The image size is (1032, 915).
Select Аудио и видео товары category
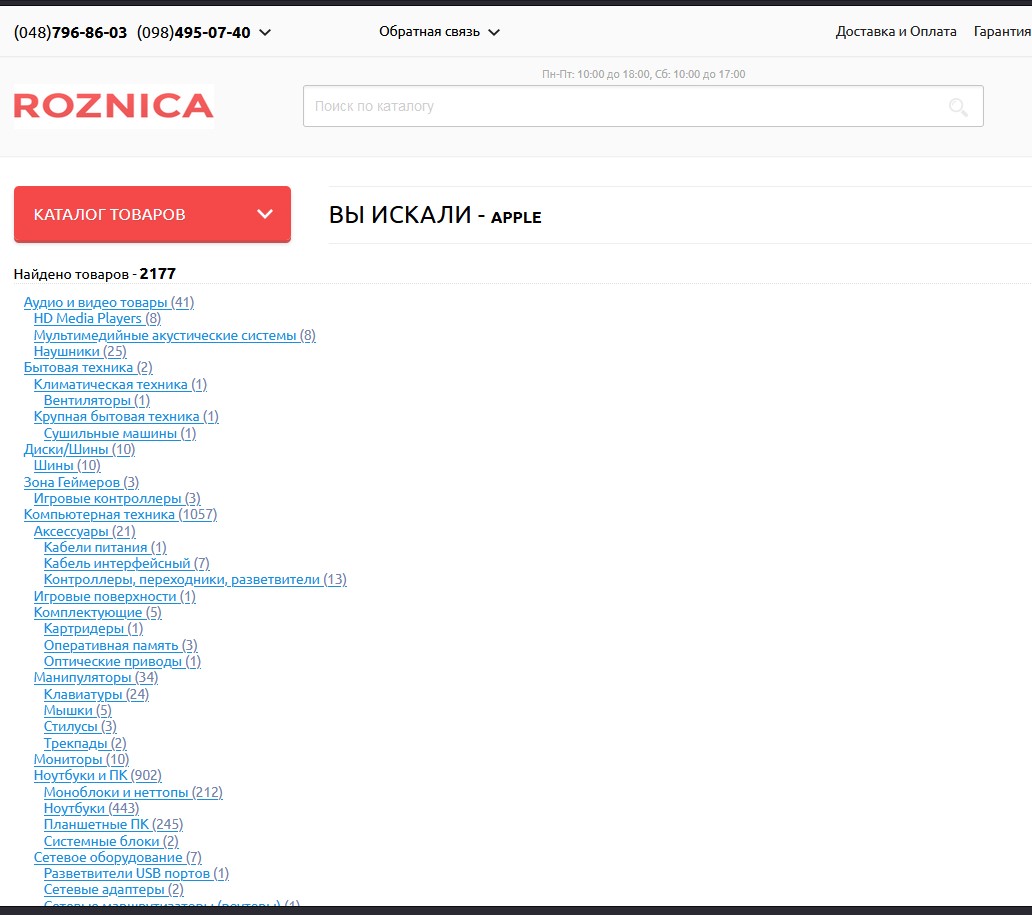108,302
